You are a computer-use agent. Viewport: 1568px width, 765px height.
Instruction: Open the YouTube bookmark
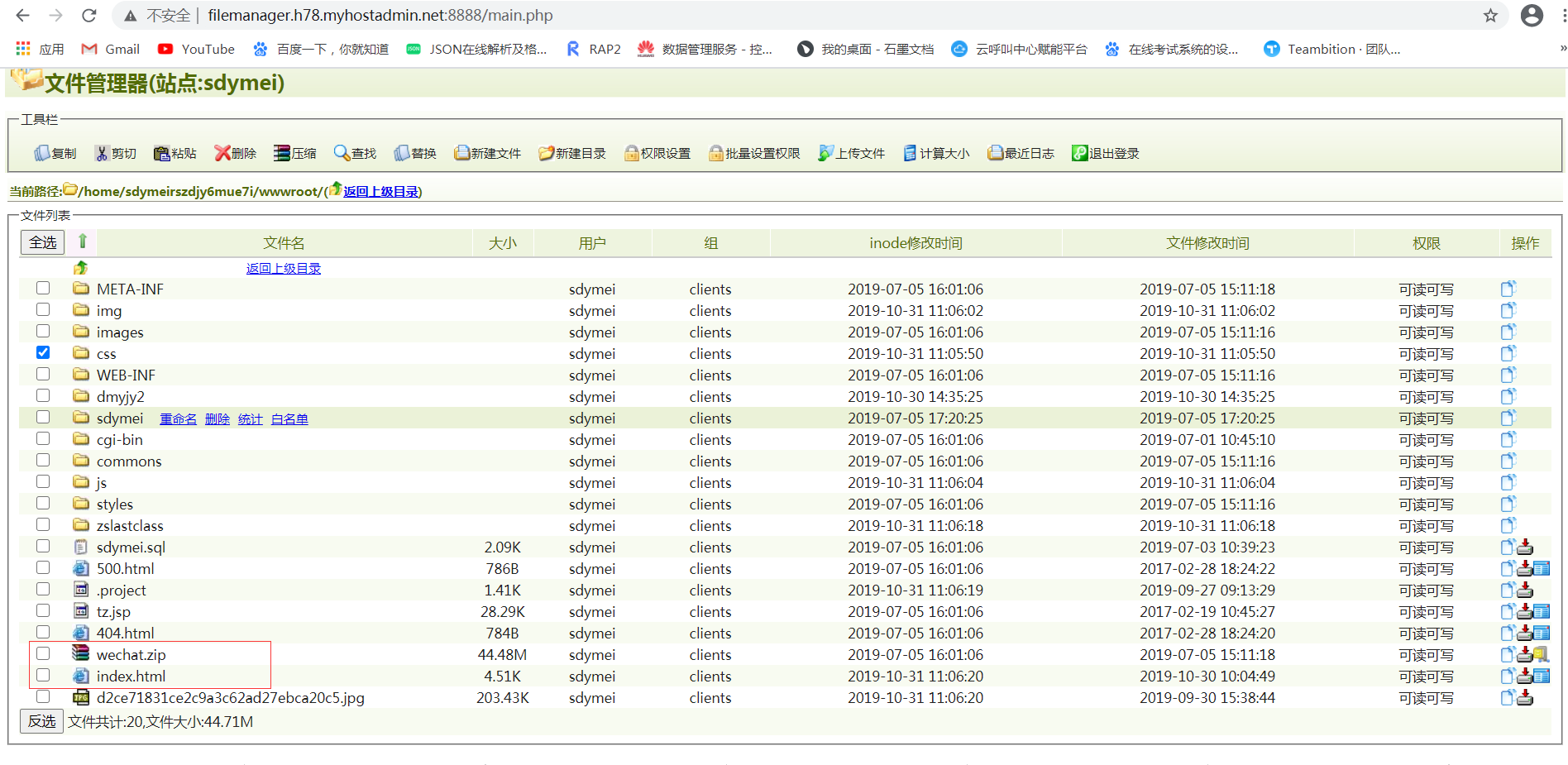(x=197, y=50)
